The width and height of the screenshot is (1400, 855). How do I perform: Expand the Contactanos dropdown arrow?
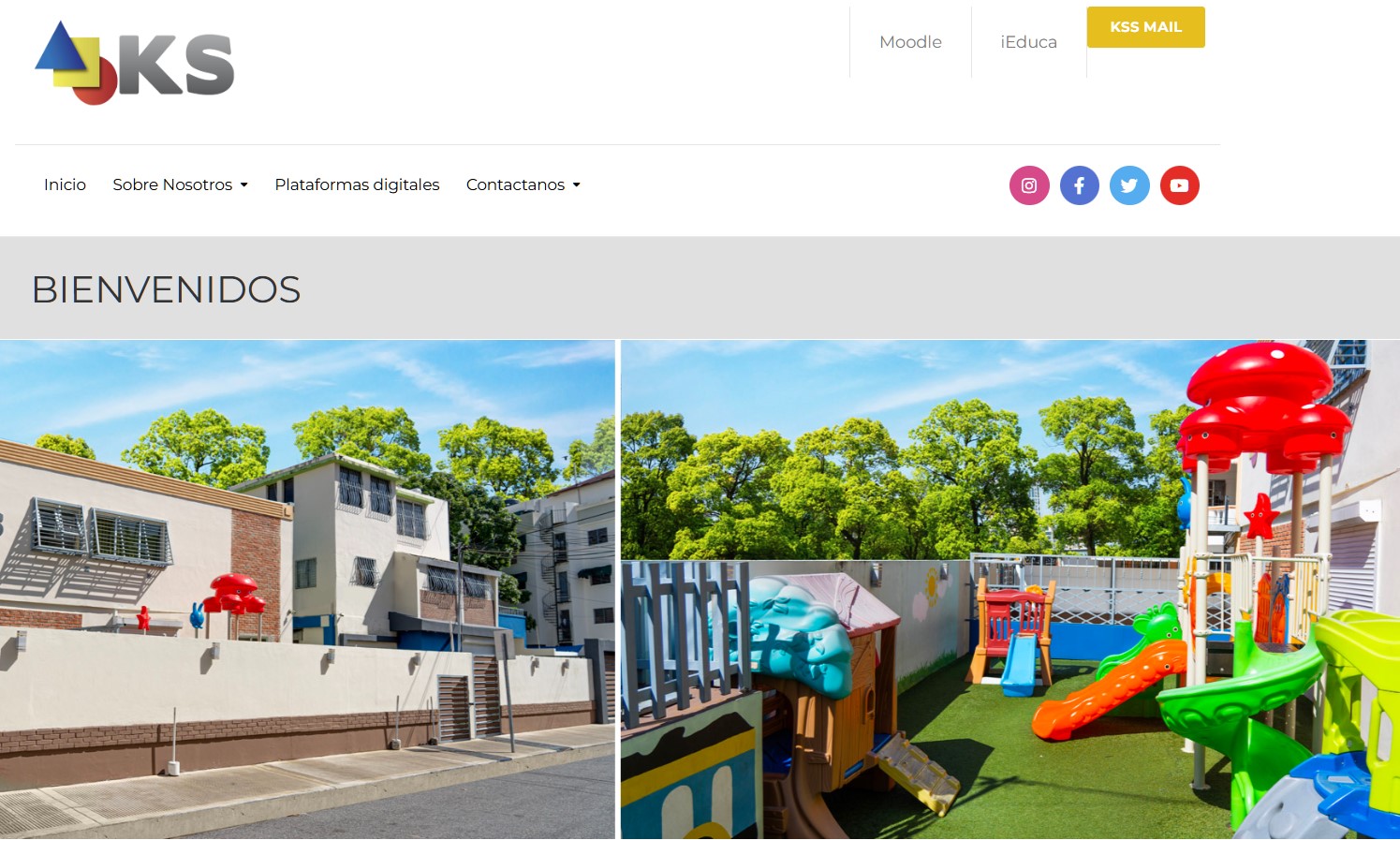(x=577, y=185)
